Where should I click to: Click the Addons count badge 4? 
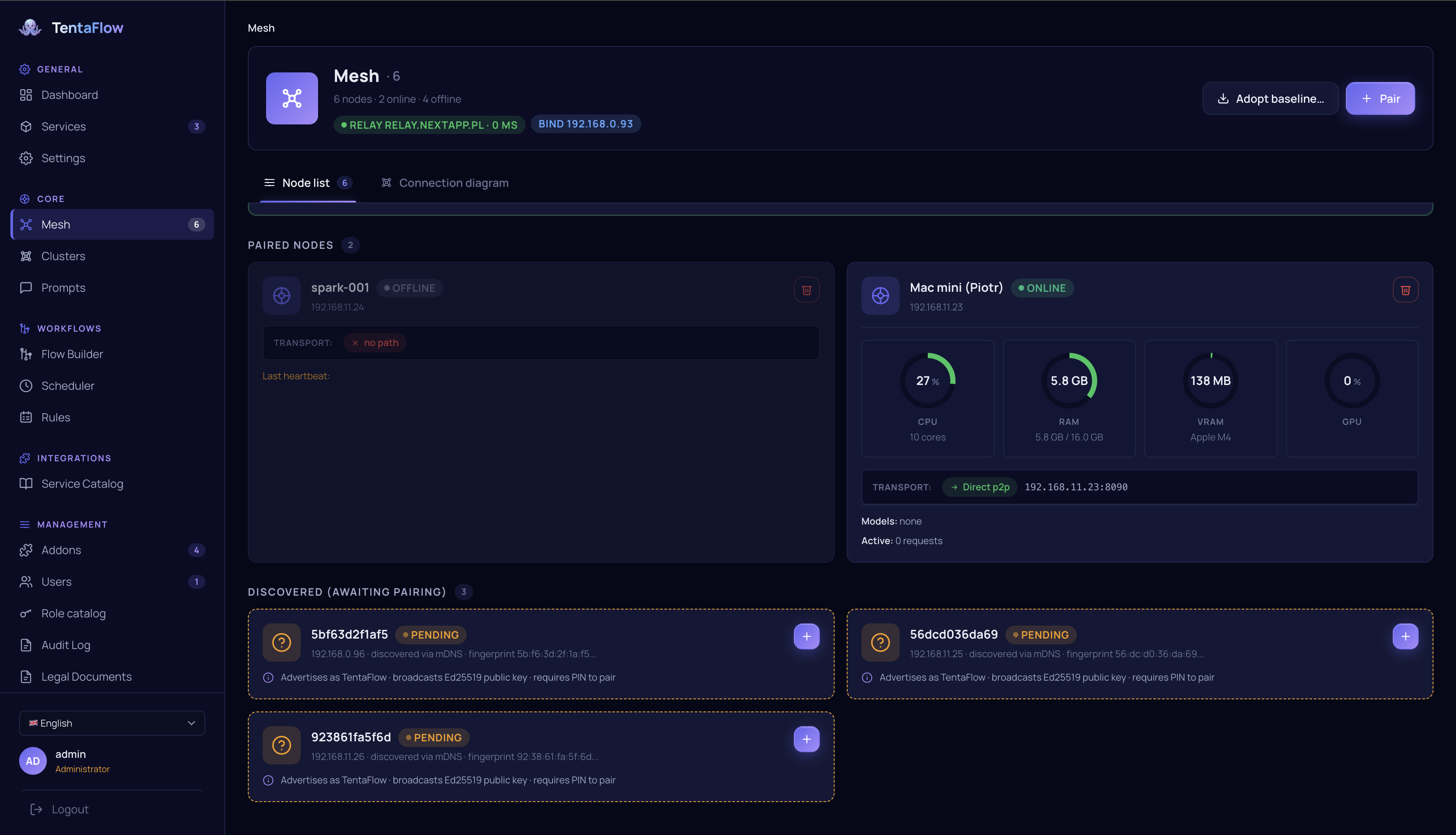point(197,550)
